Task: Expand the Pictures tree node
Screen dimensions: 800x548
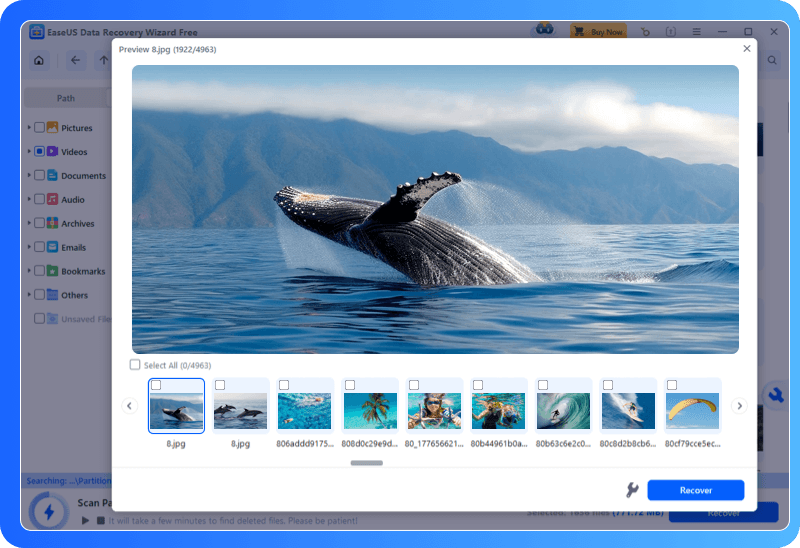Action: [x=29, y=128]
